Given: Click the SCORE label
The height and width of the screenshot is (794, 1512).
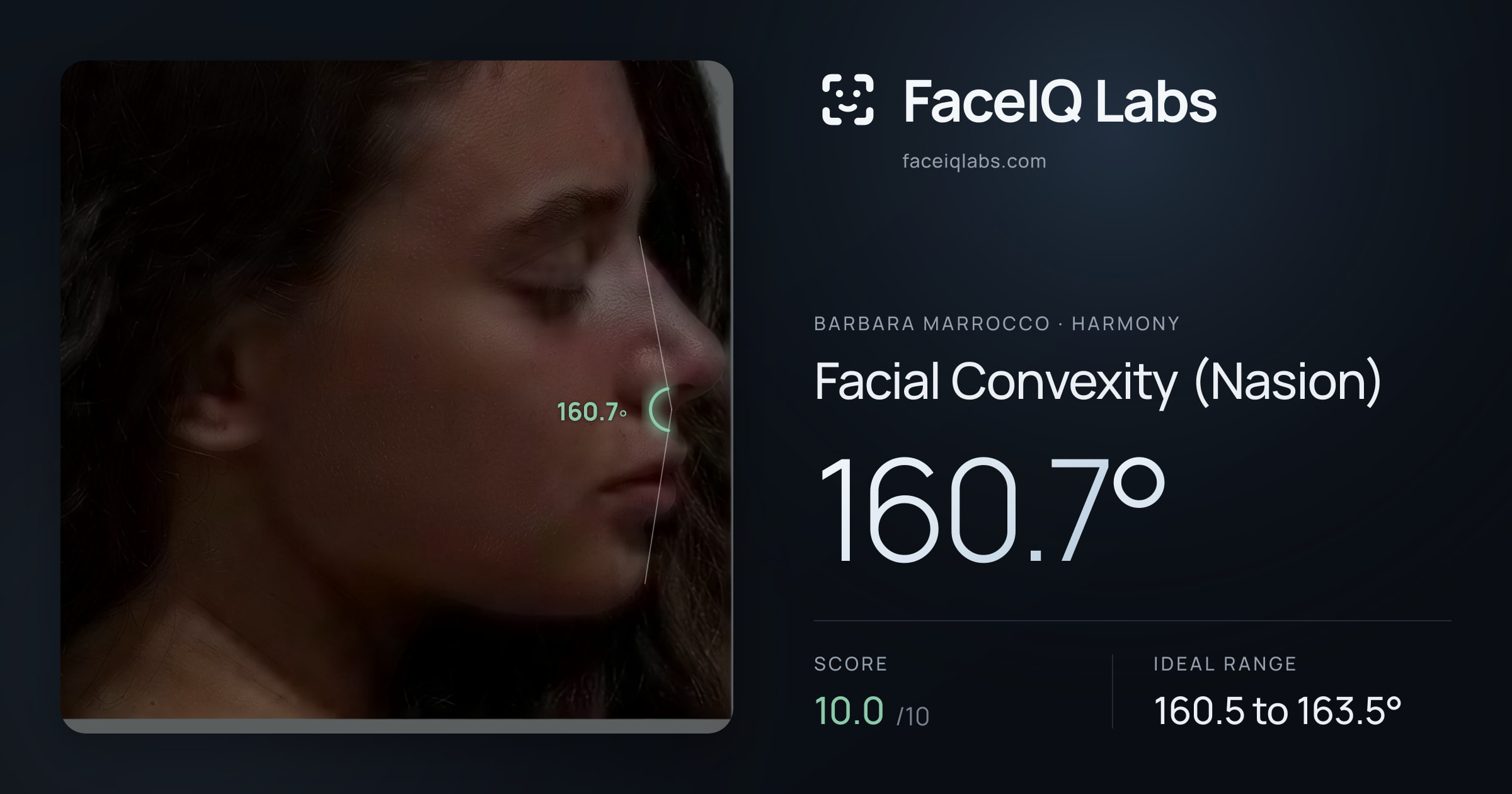Looking at the screenshot, I should coord(850,664).
